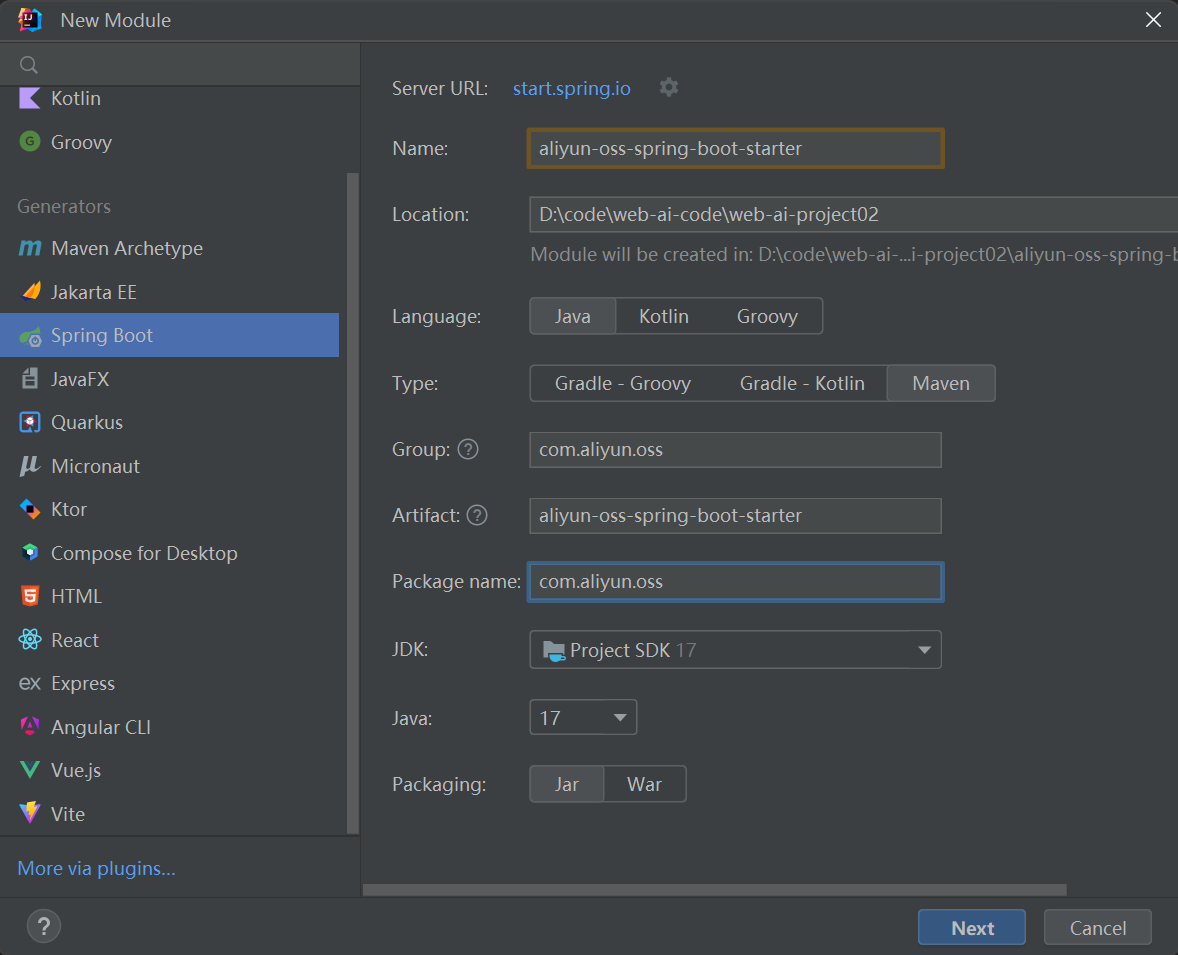Select Groovy as the language

click(767, 316)
